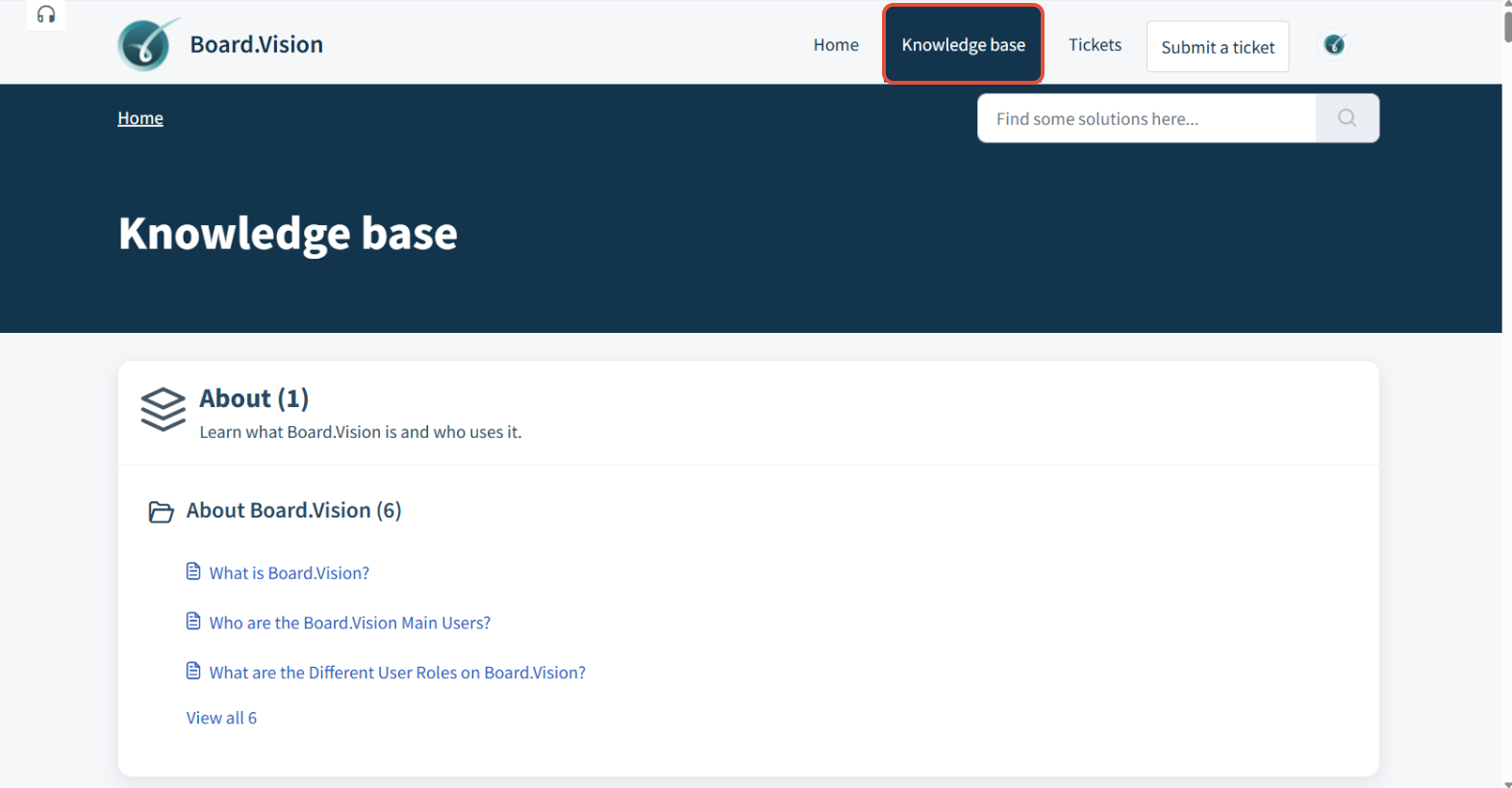Click the Submit a ticket button
Viewport: 1512px width, 788px height.
(1218, 47)
